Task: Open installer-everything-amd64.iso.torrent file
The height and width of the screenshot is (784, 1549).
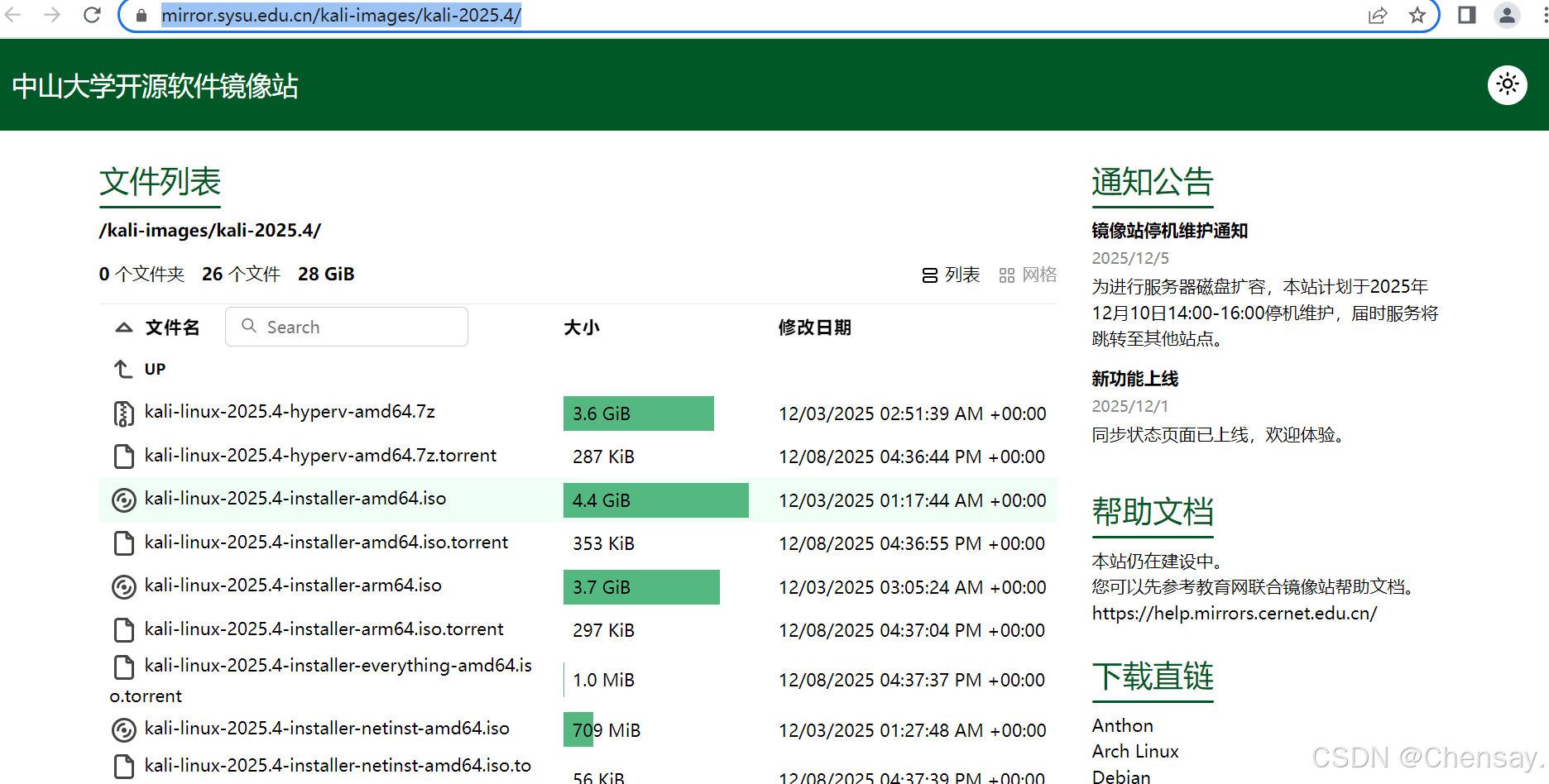Action: (321, 681)
